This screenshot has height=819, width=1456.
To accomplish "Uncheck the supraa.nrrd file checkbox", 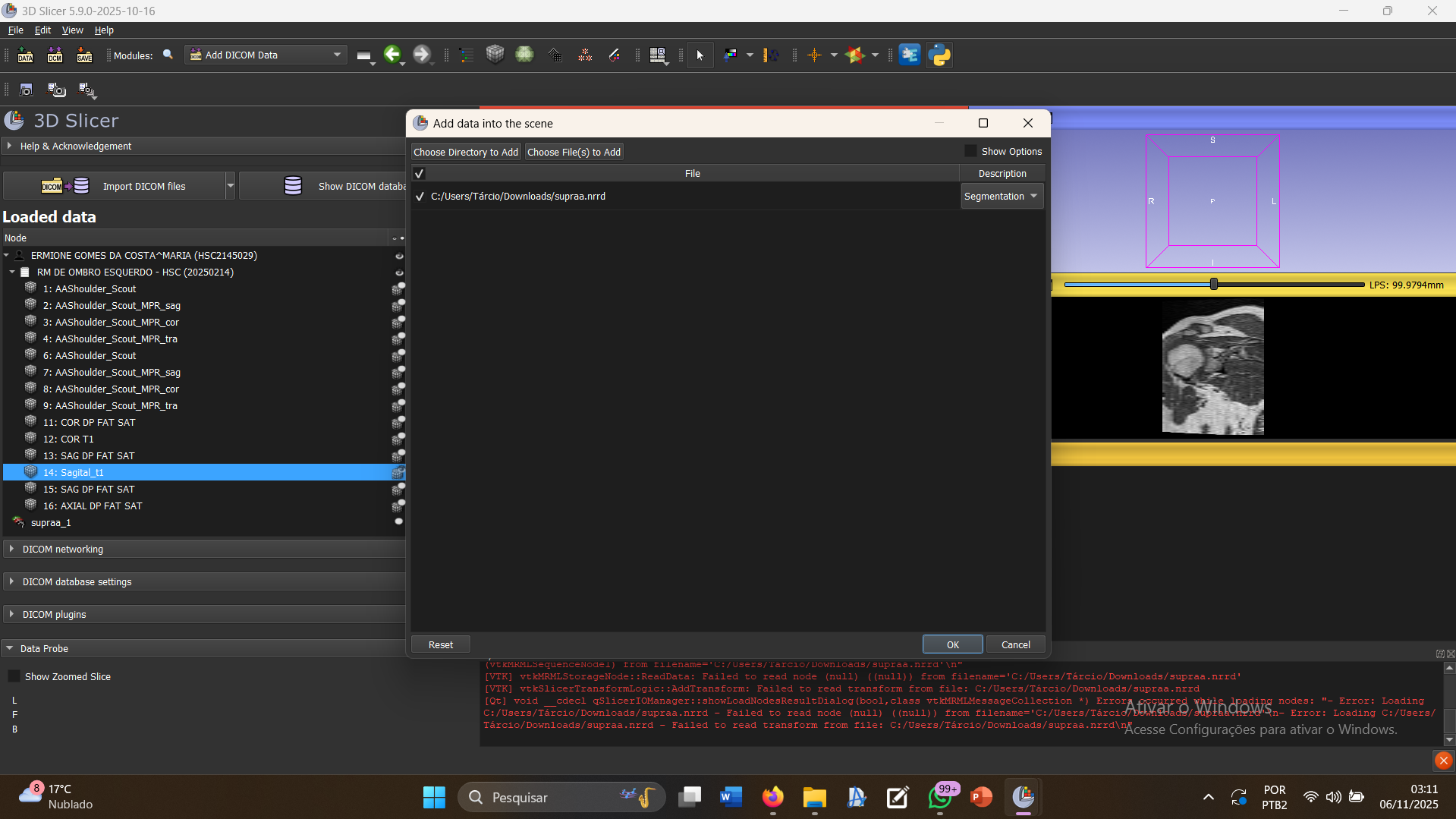I will click(x=420, y=197).
